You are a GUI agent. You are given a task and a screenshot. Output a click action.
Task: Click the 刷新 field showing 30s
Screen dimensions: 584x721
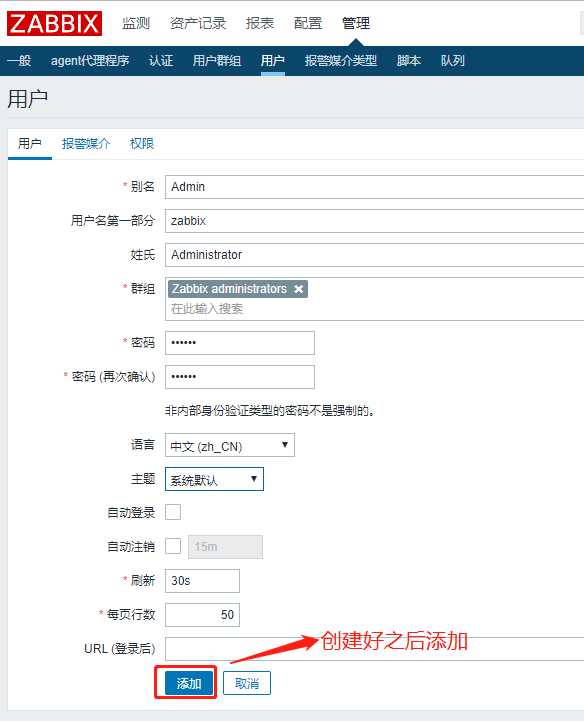point(202,581)
